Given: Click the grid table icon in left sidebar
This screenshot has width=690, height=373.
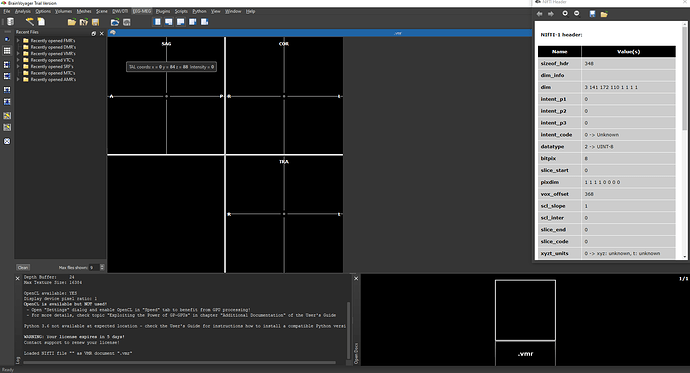Looking at the screenshot, I should pos(7,51).
